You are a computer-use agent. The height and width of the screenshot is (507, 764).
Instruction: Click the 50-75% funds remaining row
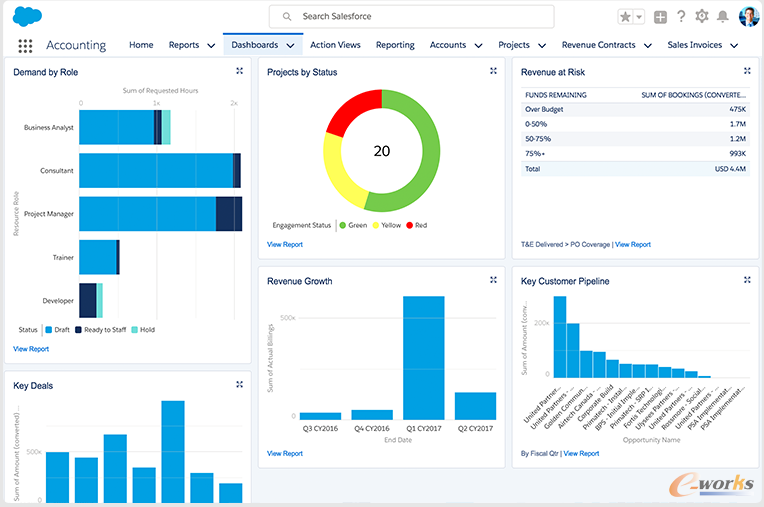pos(635,139)
